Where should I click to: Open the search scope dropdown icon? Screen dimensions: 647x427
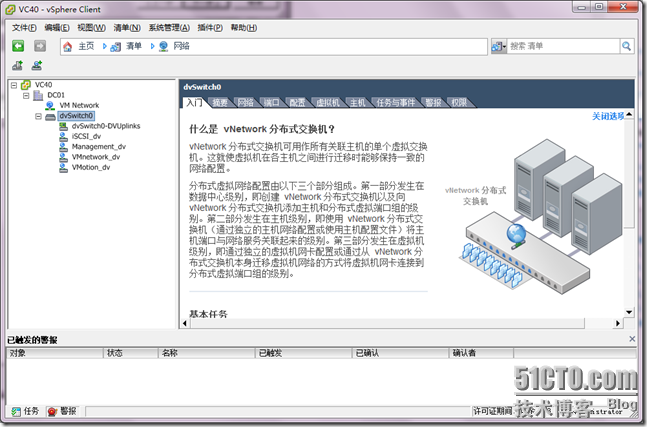click(x=498, y=46)
